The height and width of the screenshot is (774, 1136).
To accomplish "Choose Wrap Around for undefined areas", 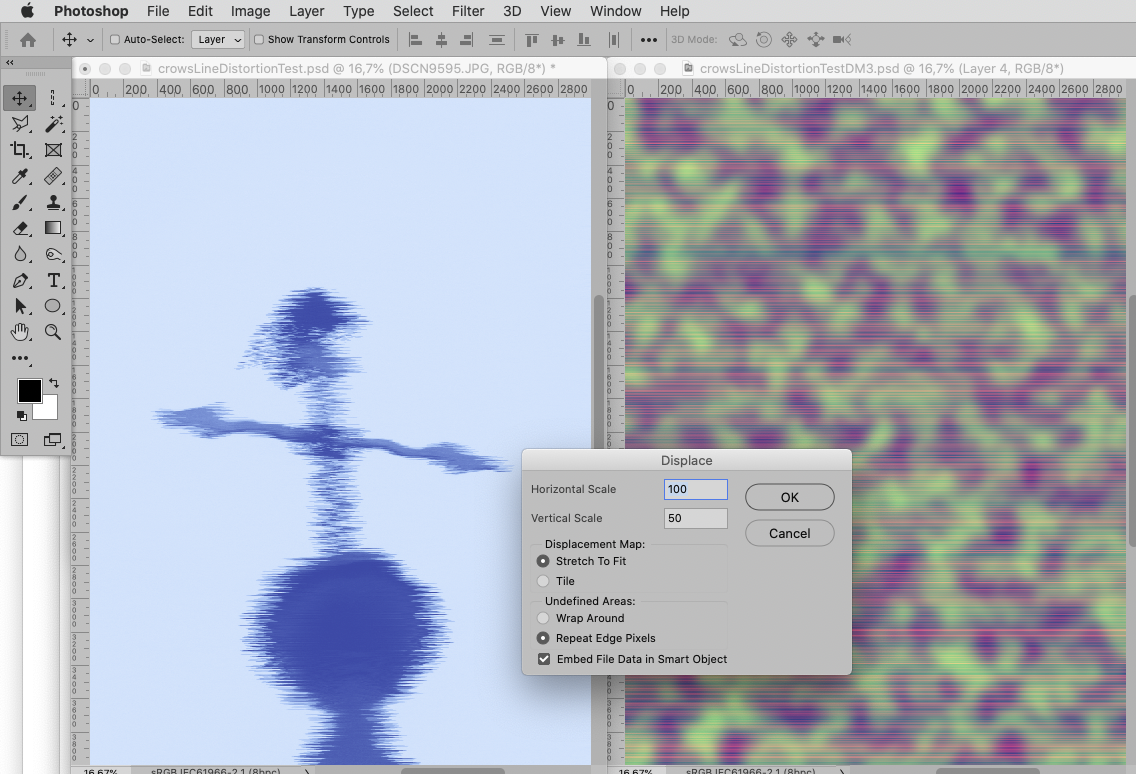I will point(541,618).
